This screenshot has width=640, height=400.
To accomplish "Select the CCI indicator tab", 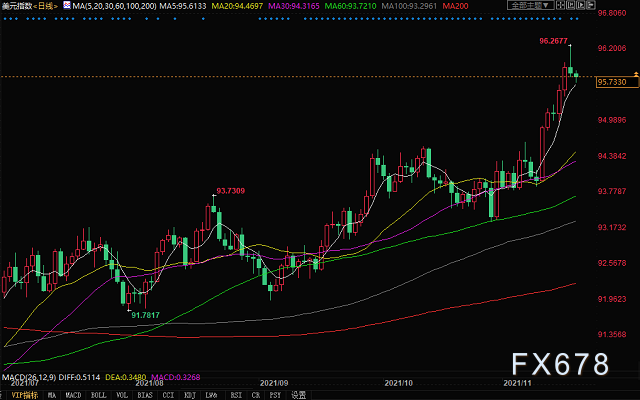I will coord(168,395).
